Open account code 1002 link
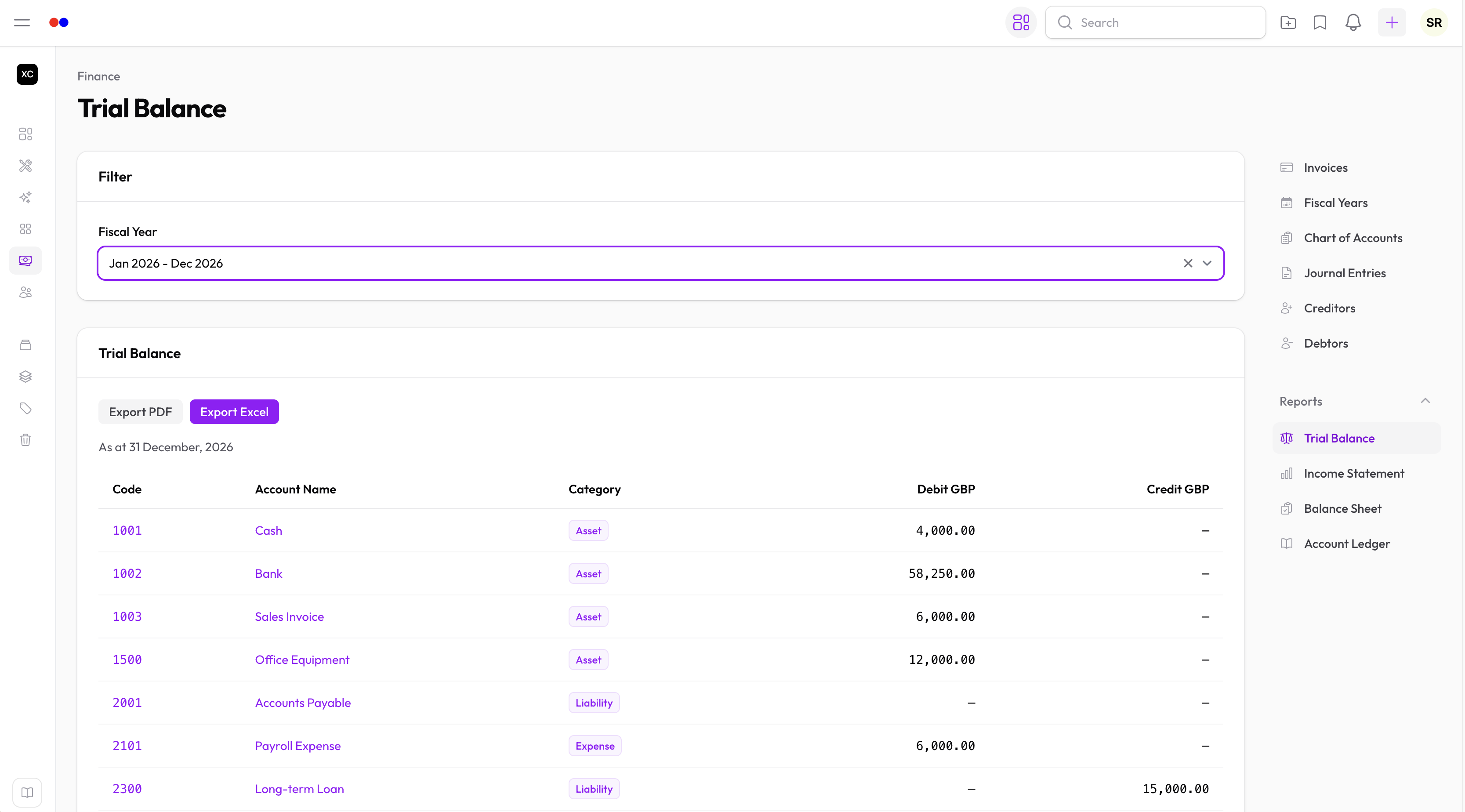 click(127, 574)
